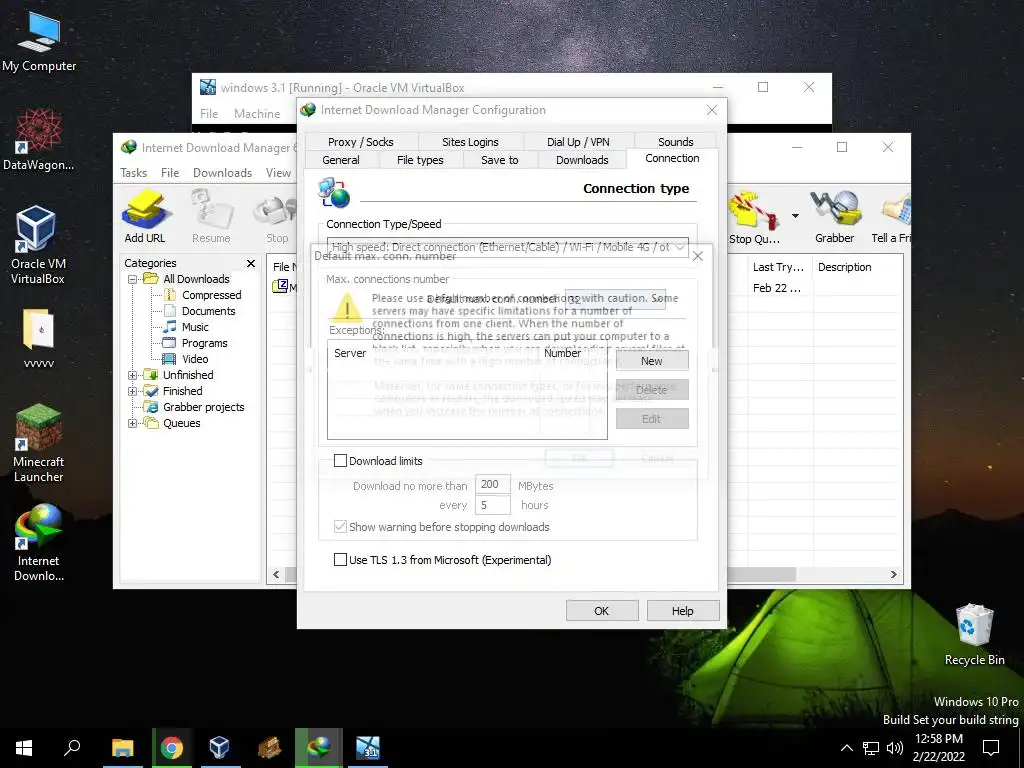Screen dimensions: 1024x768
Task: Open the View menu in IDM
Action: click(x=278, y=173)
